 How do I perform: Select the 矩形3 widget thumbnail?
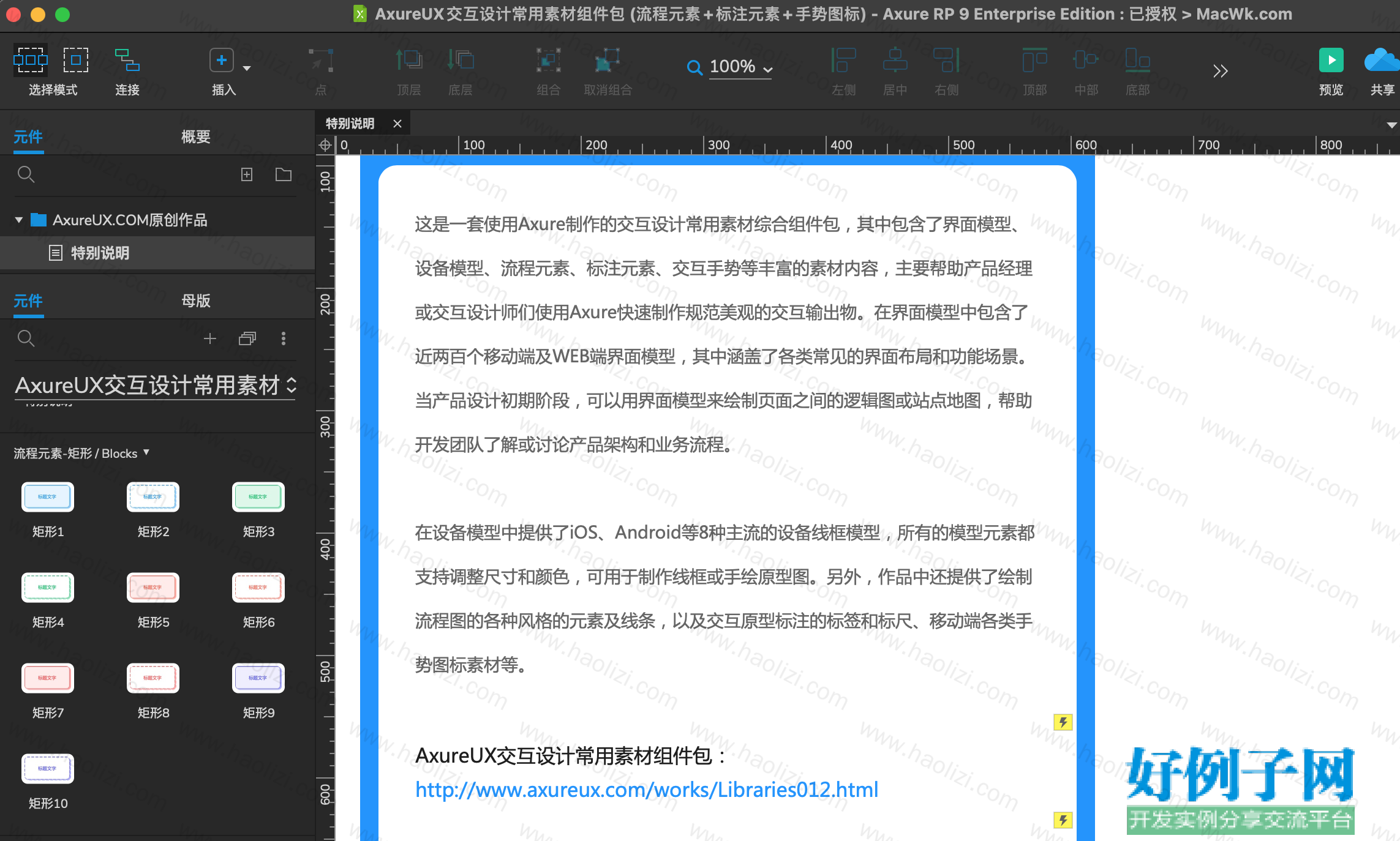click(x=258, y=497)
